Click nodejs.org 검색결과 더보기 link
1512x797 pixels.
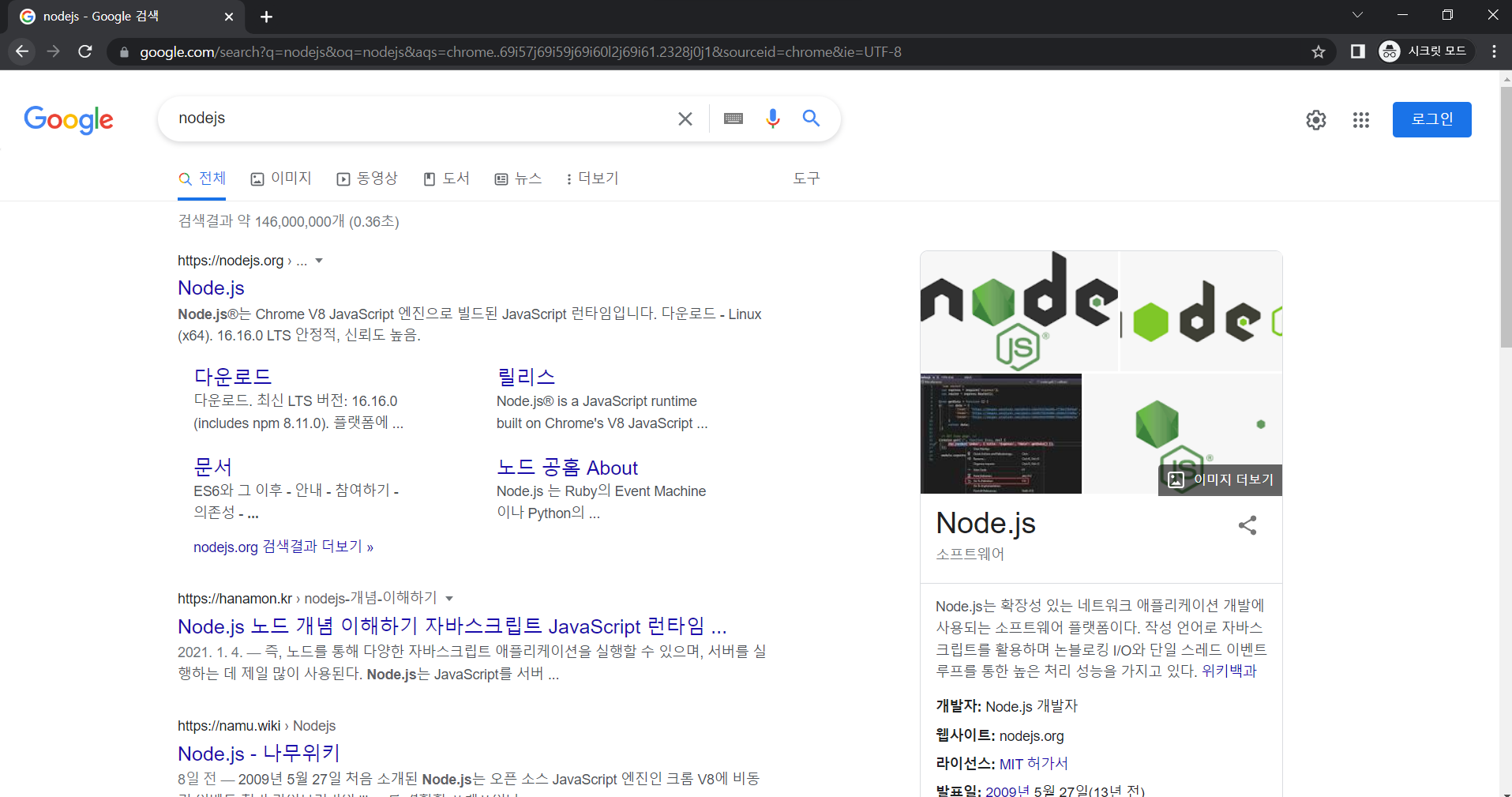(283, 547)
